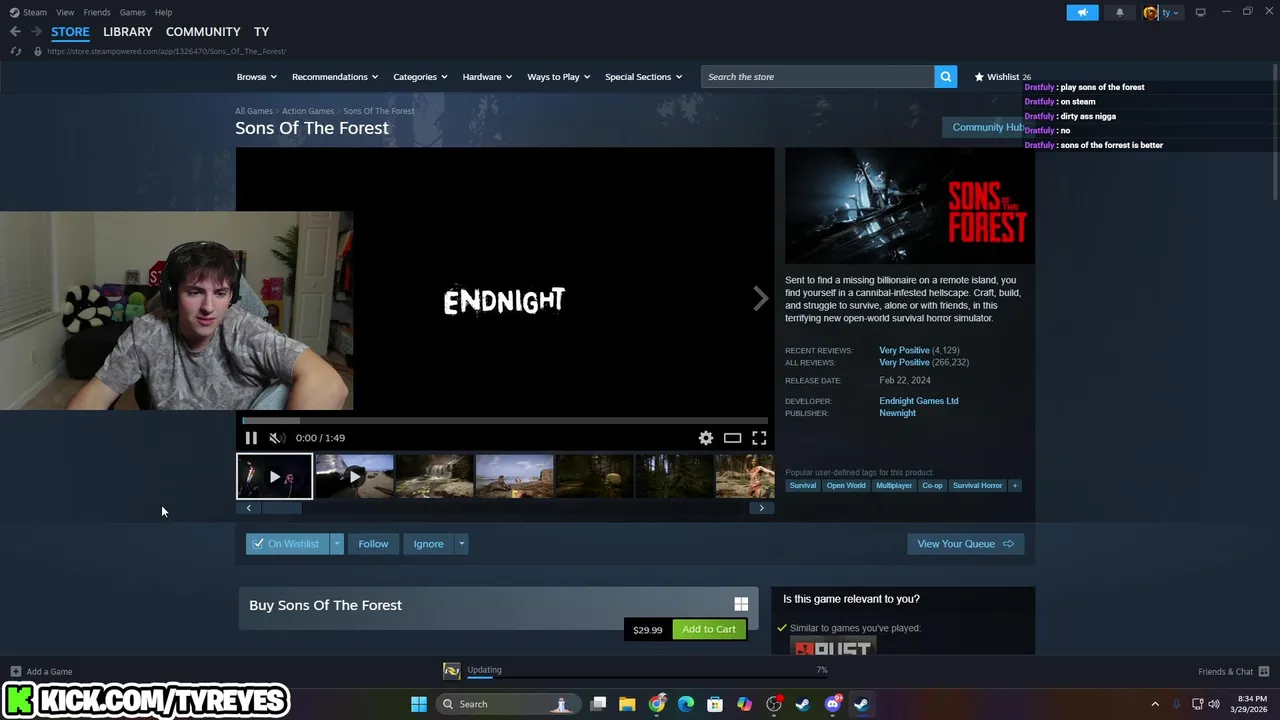The image size is (1280, 720).
Task: Toggle the On Wishlist checkbox button
Action: (287, 544)
